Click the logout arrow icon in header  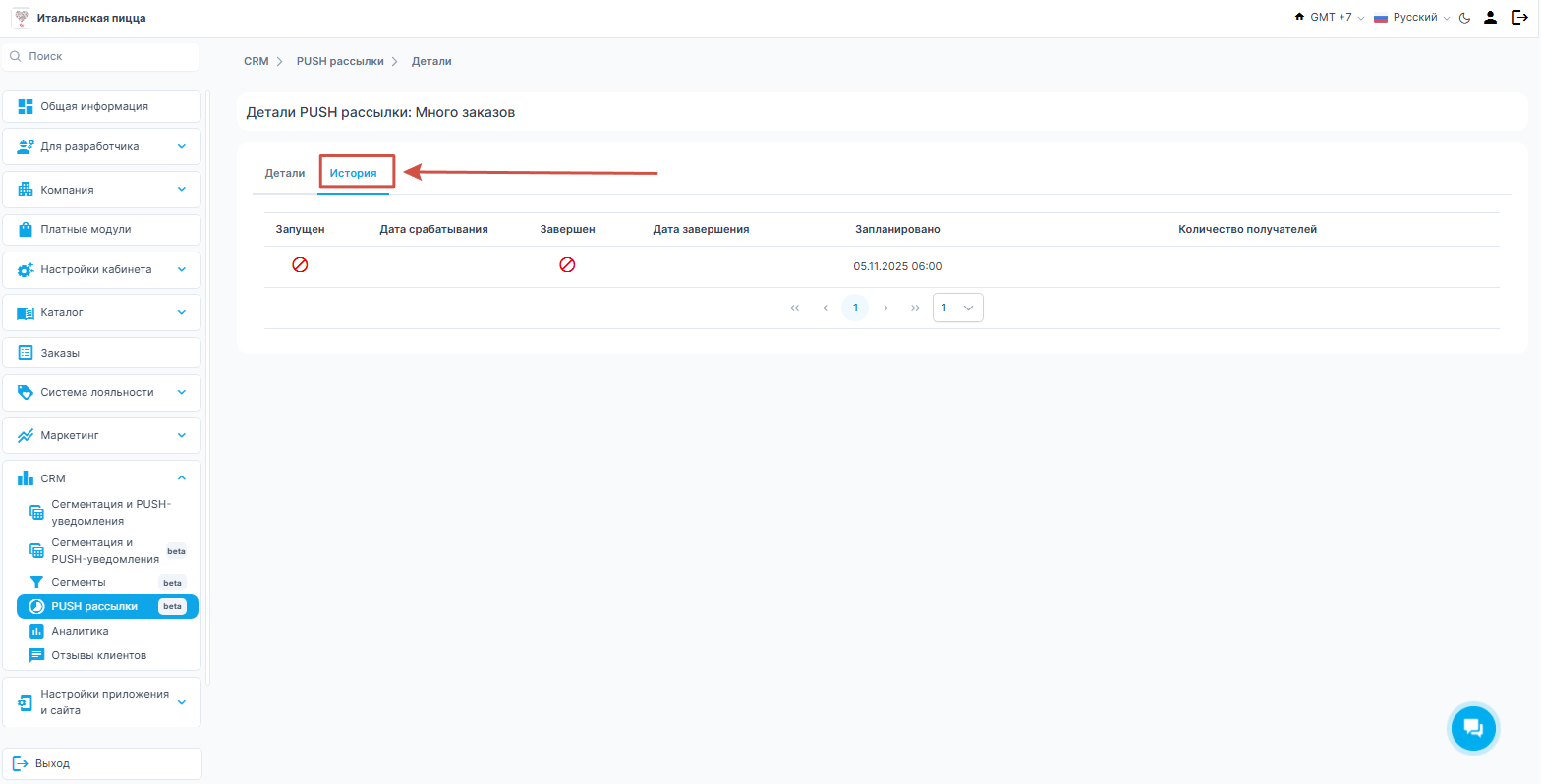coord(1519,18)
